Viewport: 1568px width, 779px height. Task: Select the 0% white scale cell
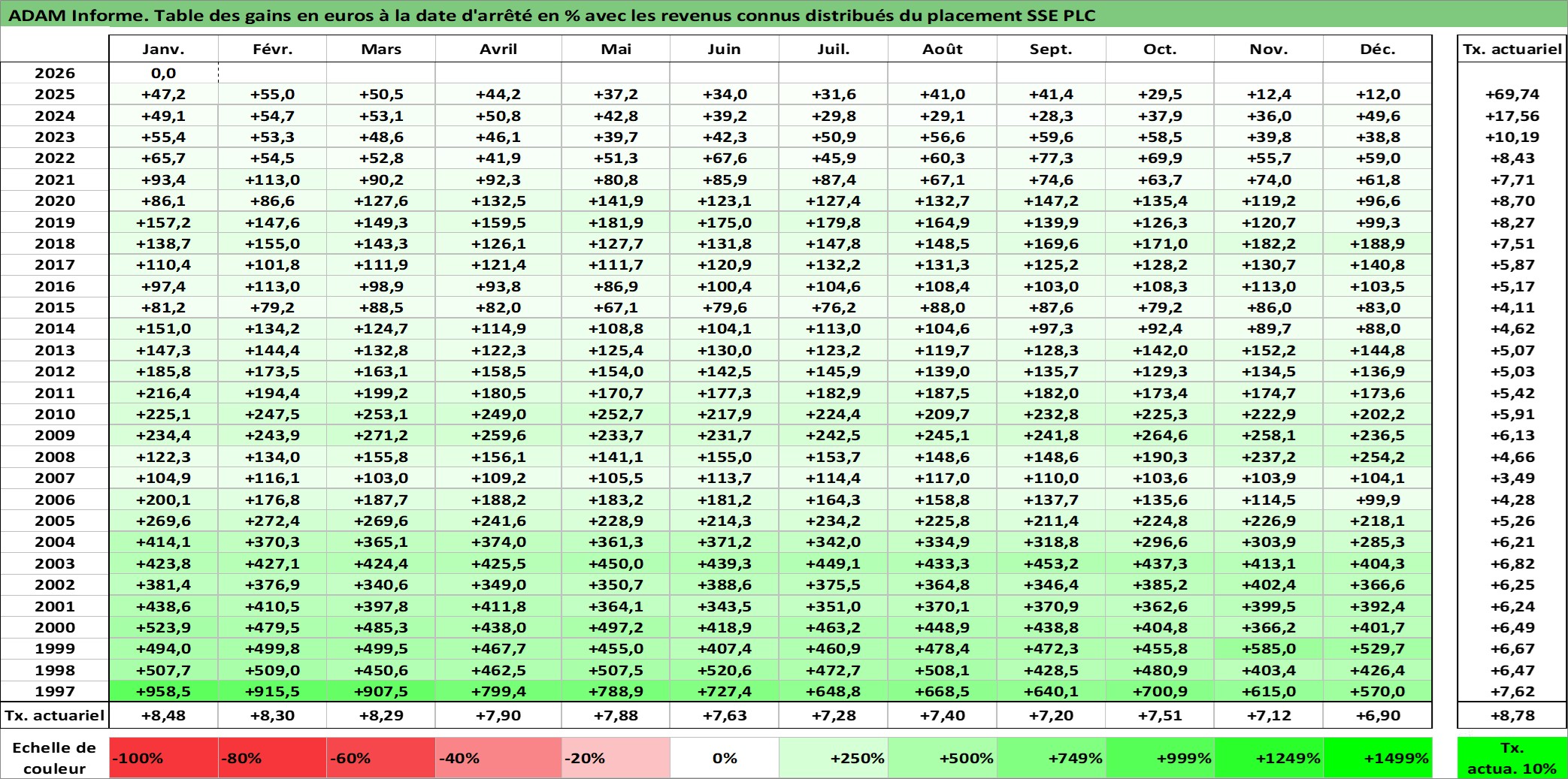(725, 758)
